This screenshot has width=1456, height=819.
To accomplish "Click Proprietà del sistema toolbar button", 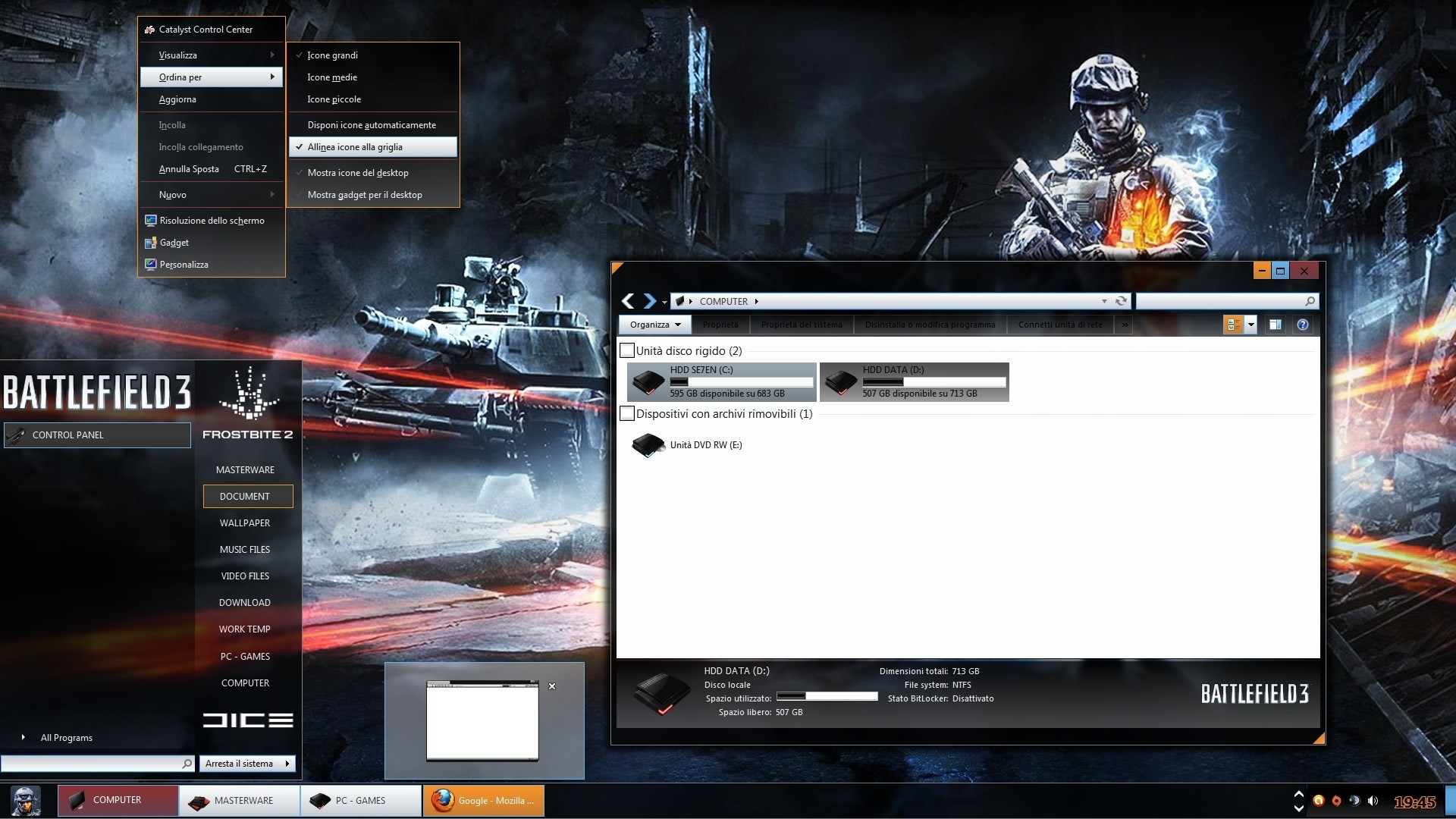I will pos(802,325).
